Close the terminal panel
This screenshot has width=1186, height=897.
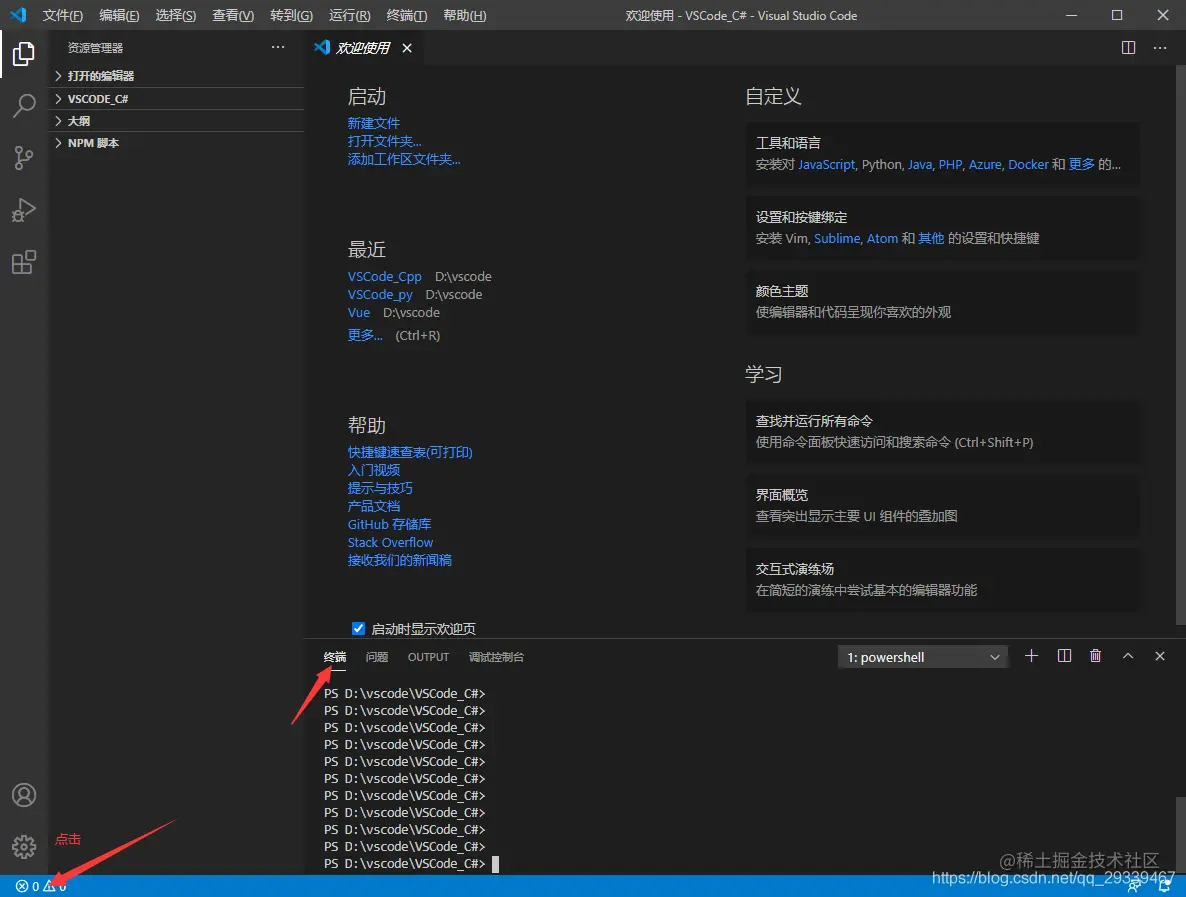pos(1160,656)
